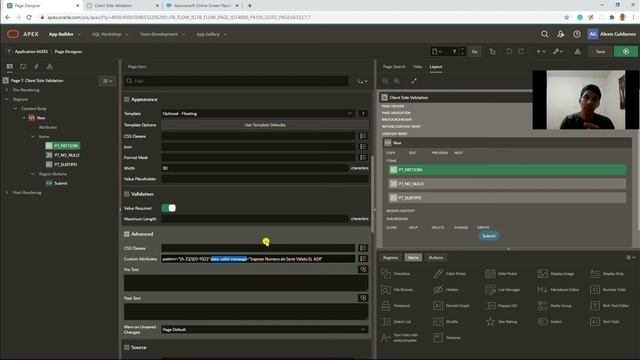Select the Date Picker item in gallery

point(501,273)
